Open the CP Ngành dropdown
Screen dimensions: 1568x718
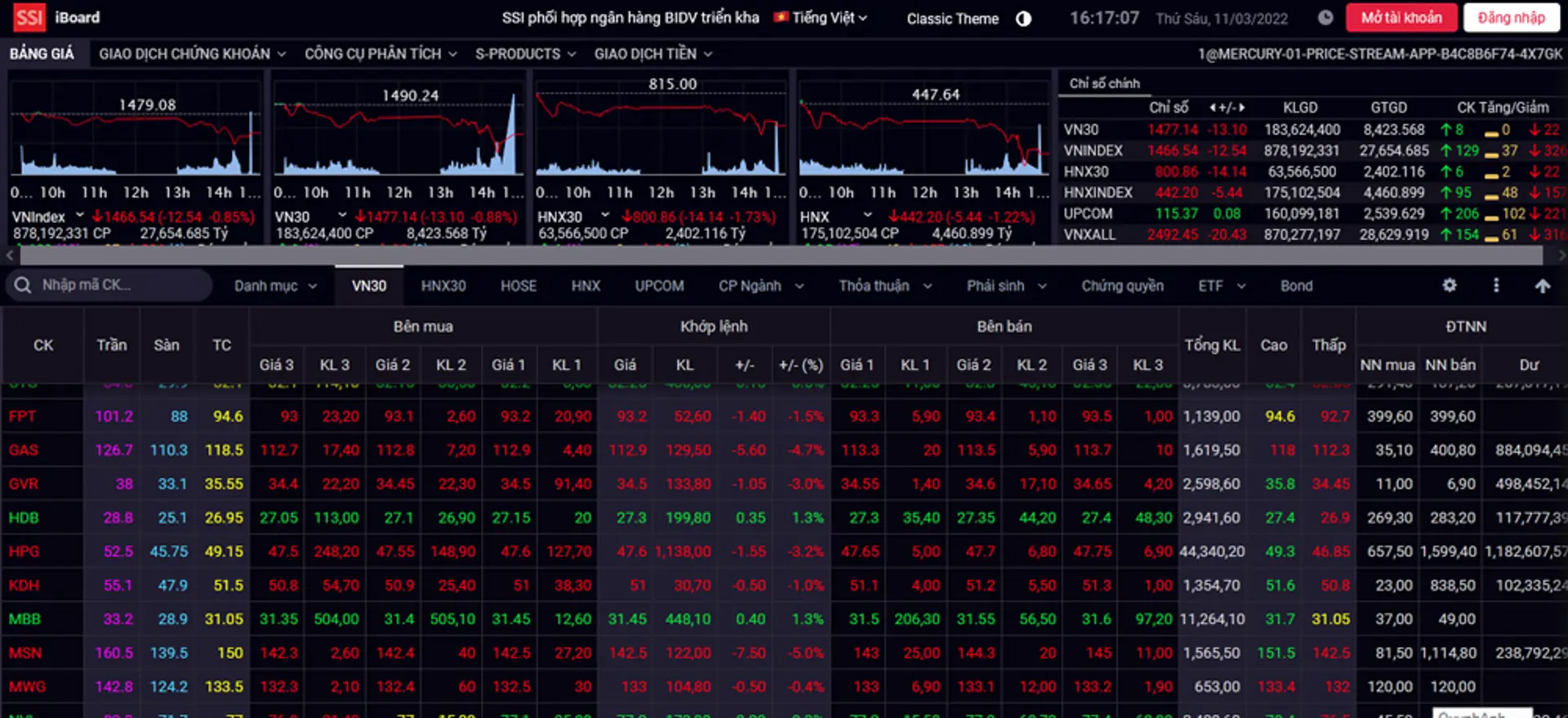(761, 286)
